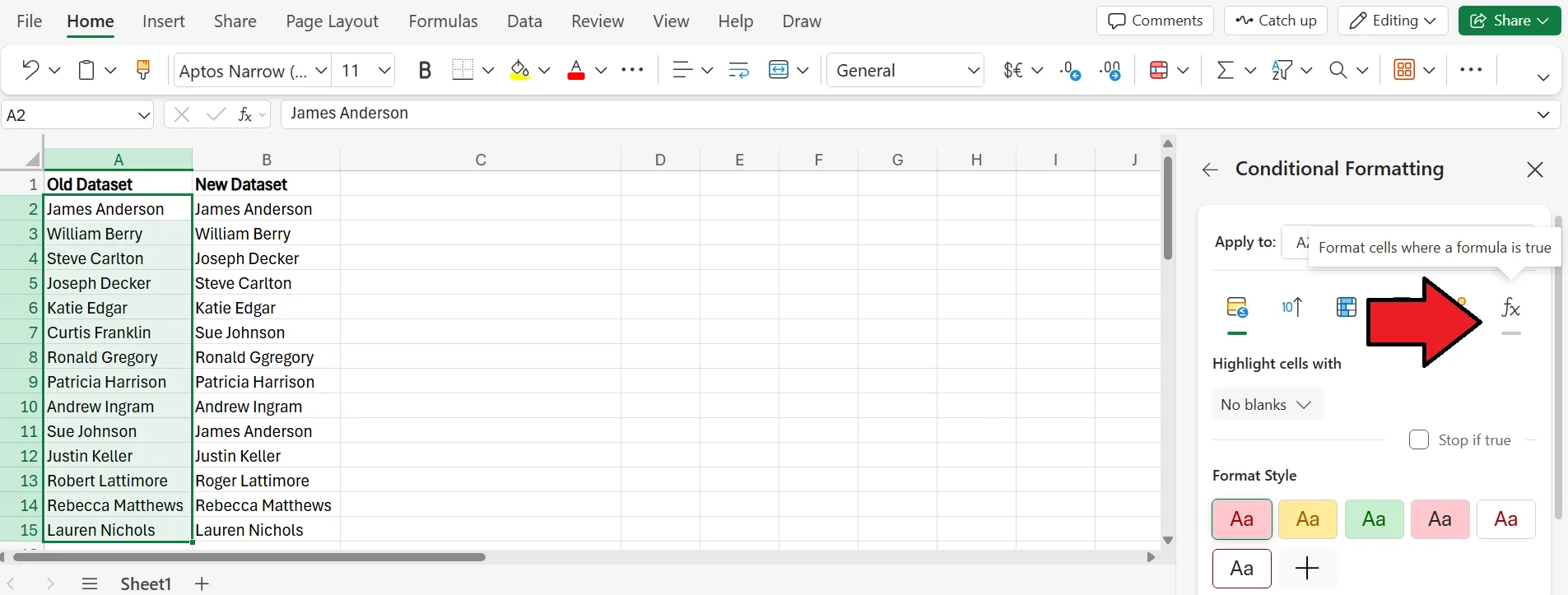
Task: Click the Sort and Filter icon
Action: coord(1282,70)
